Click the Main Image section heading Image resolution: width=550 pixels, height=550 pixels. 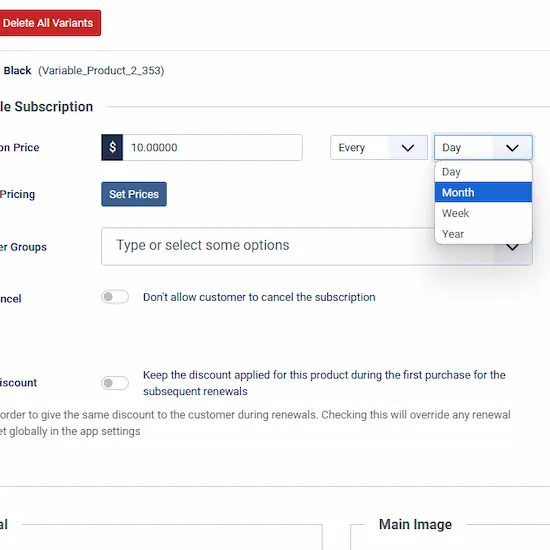click(x=415, y=524)
